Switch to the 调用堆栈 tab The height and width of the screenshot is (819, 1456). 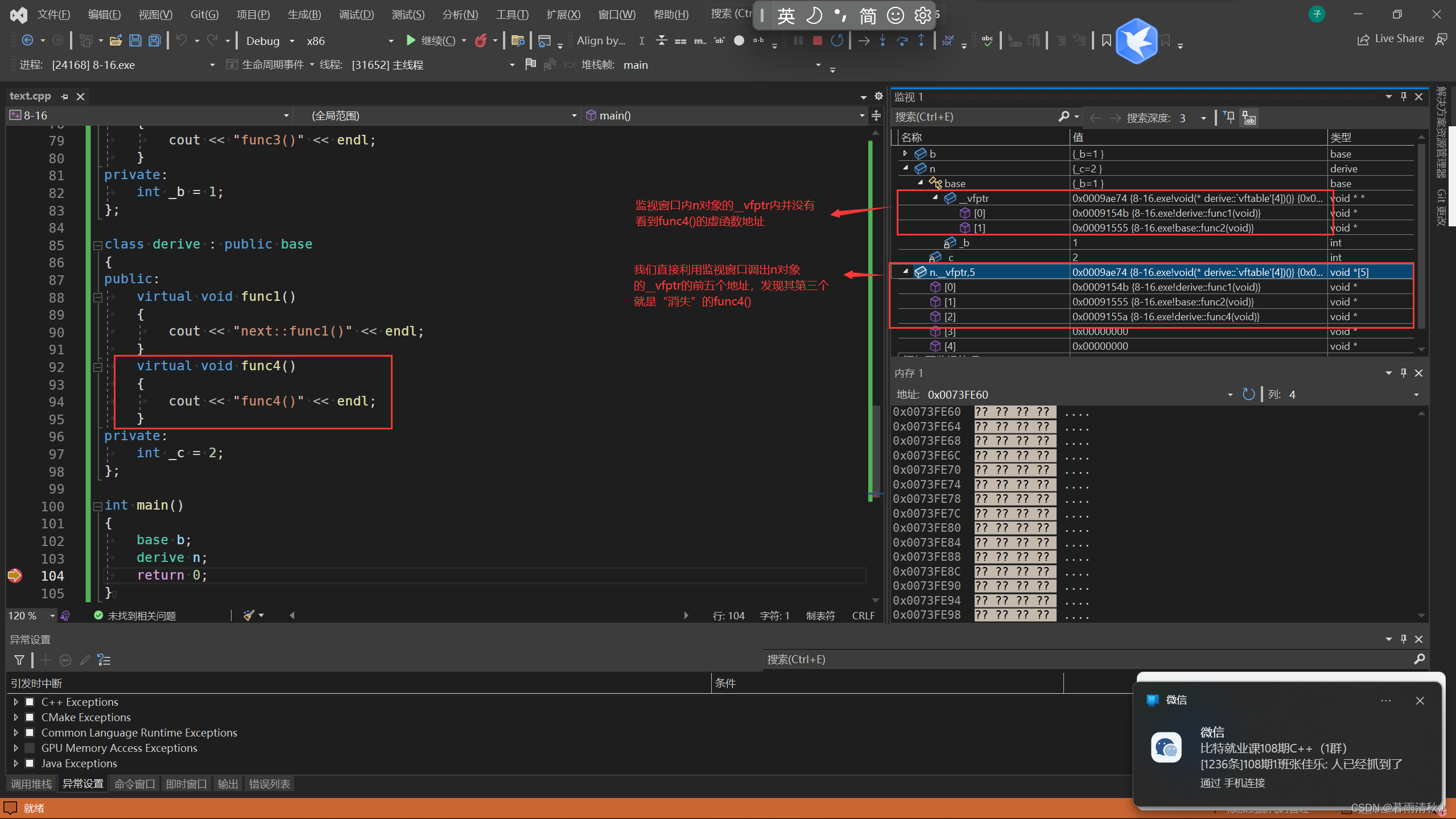pyautogui.click(x=31, y=784)
